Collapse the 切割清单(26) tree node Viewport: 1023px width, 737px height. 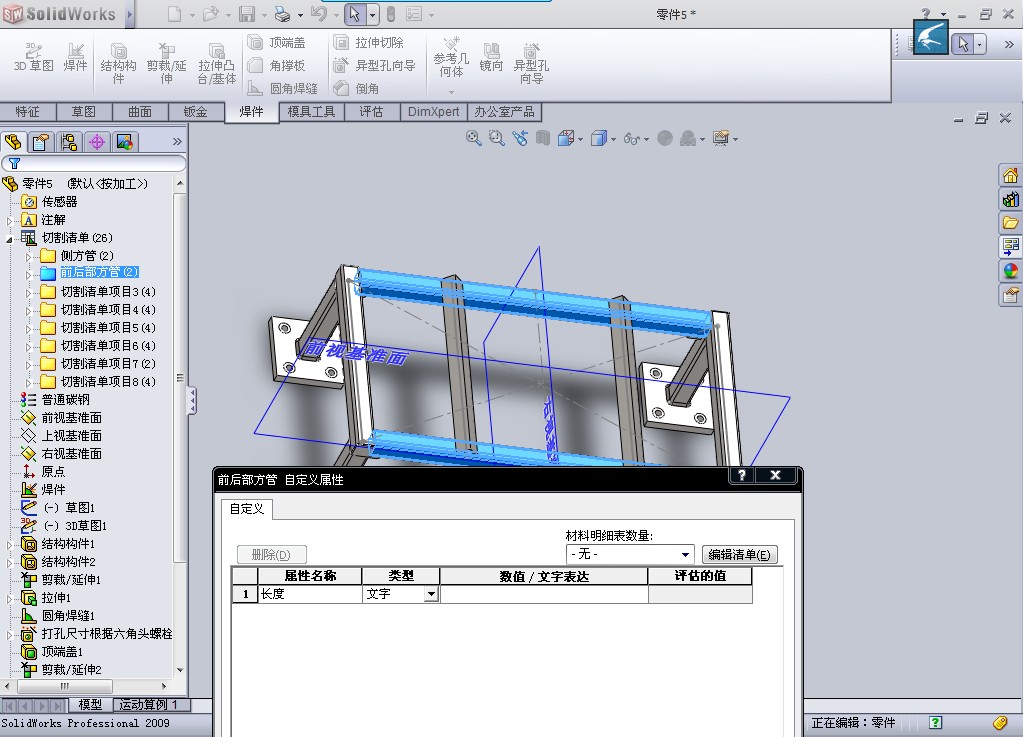[x=9, y=239]
